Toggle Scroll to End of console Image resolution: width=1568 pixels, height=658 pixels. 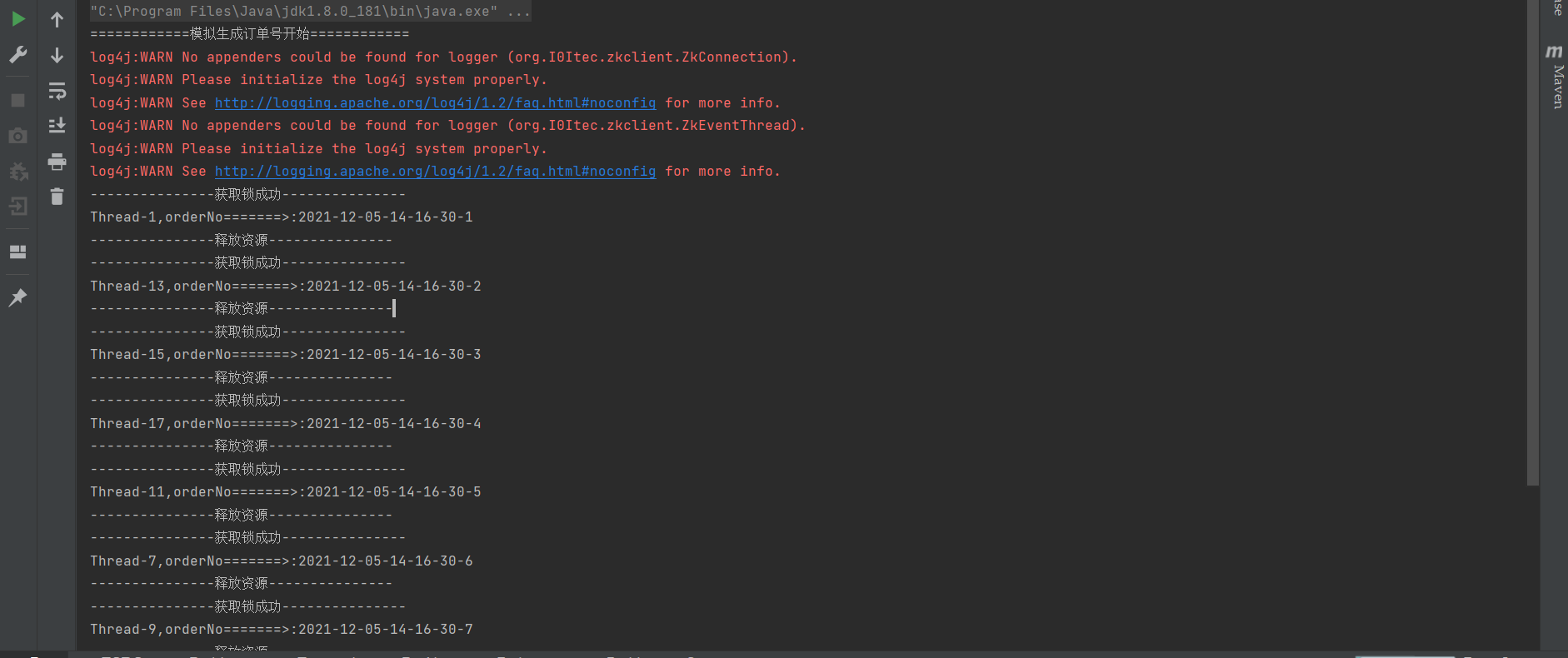57,126
